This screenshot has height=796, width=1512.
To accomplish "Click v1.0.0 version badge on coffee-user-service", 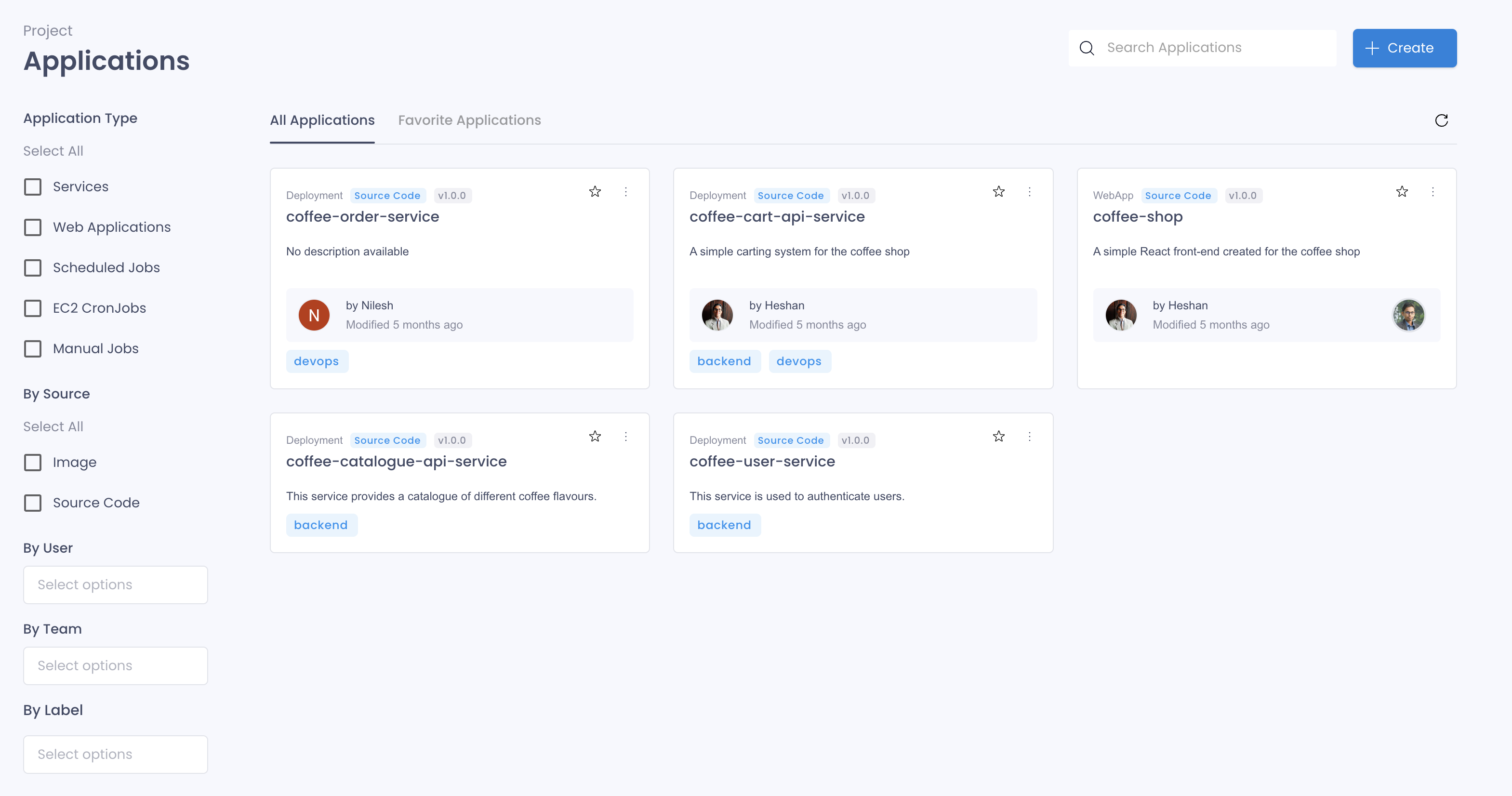I will point(855,440).
